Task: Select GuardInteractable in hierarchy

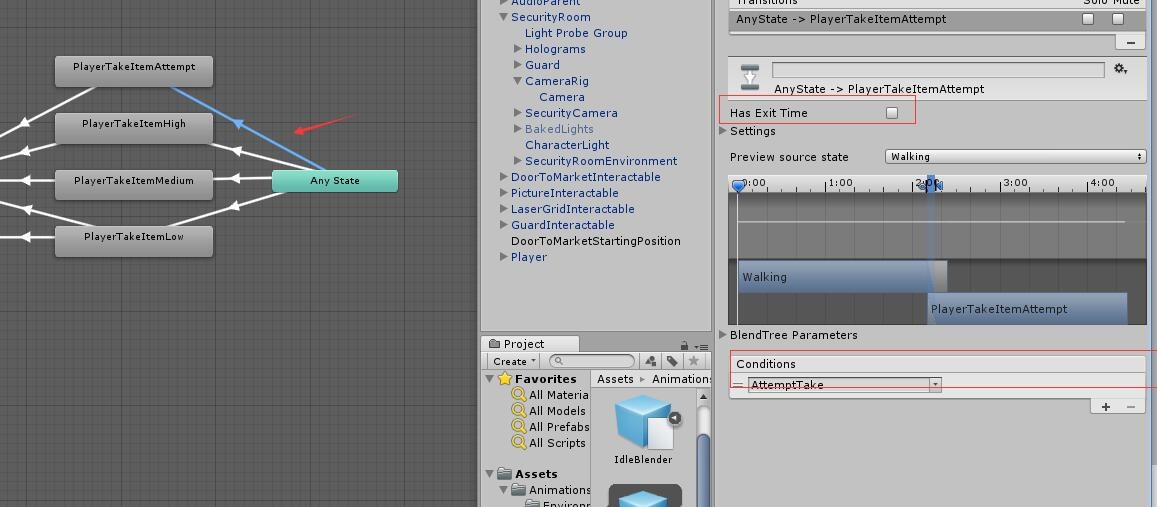Action: pyautogui.click(x=562, y=225)
